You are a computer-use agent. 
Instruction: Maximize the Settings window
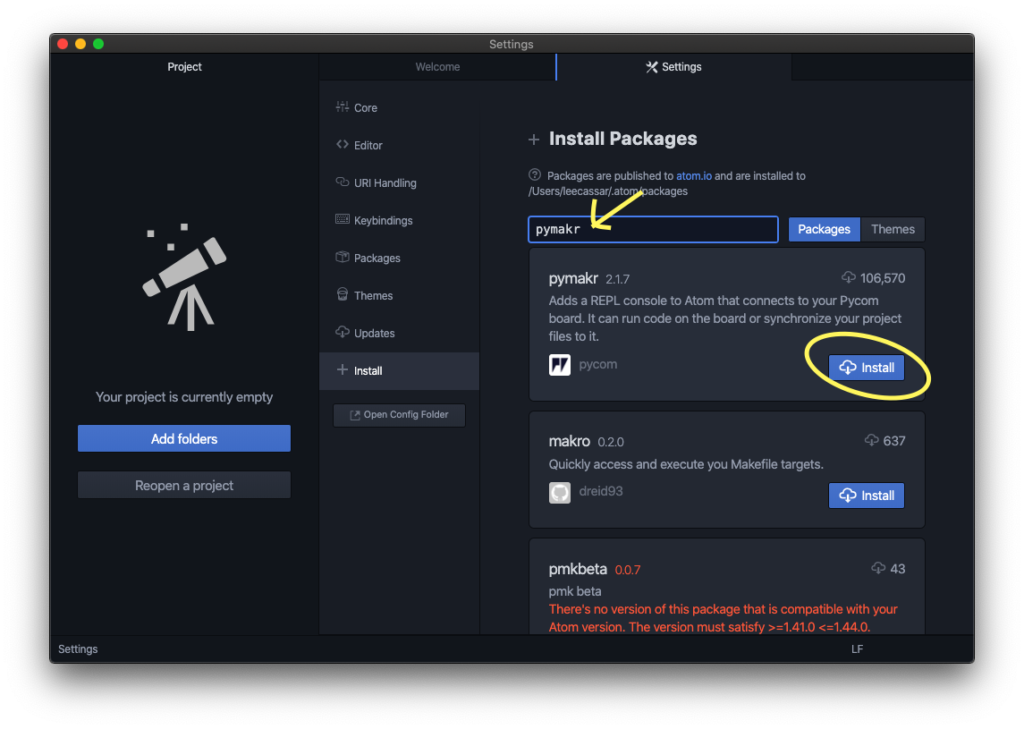[99, 44]
